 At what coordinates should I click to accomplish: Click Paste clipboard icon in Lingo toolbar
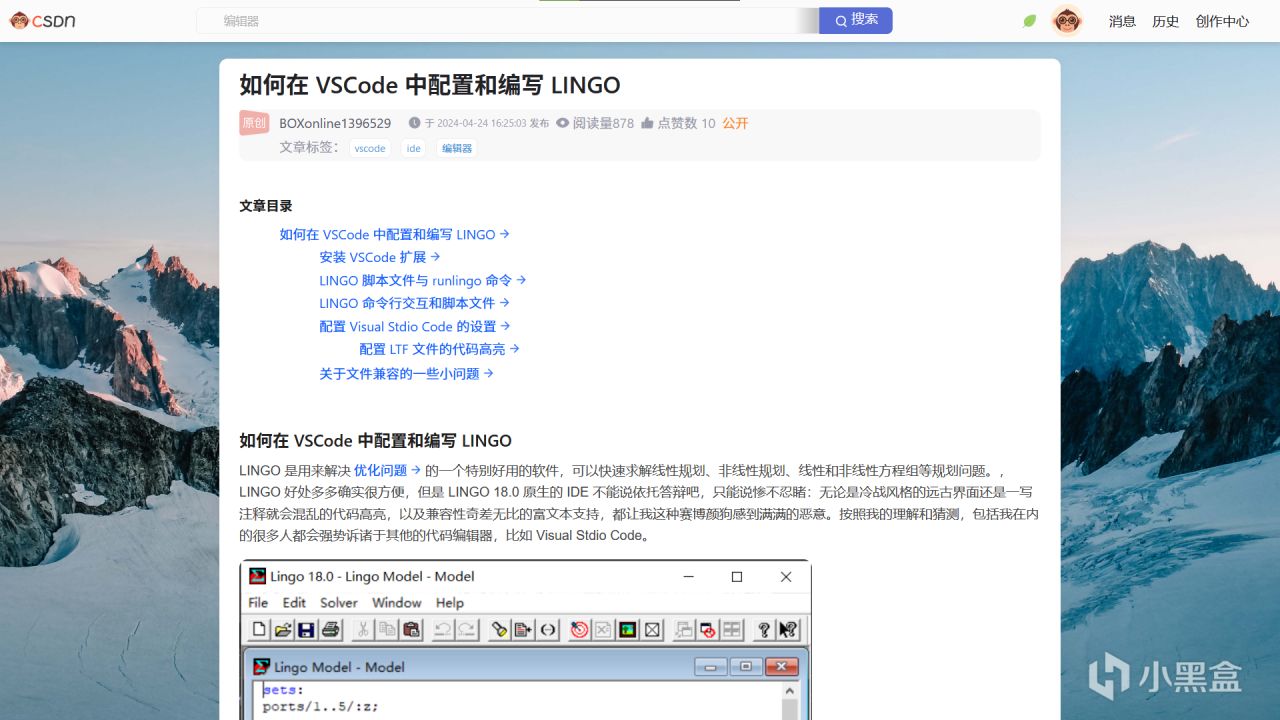411,629
